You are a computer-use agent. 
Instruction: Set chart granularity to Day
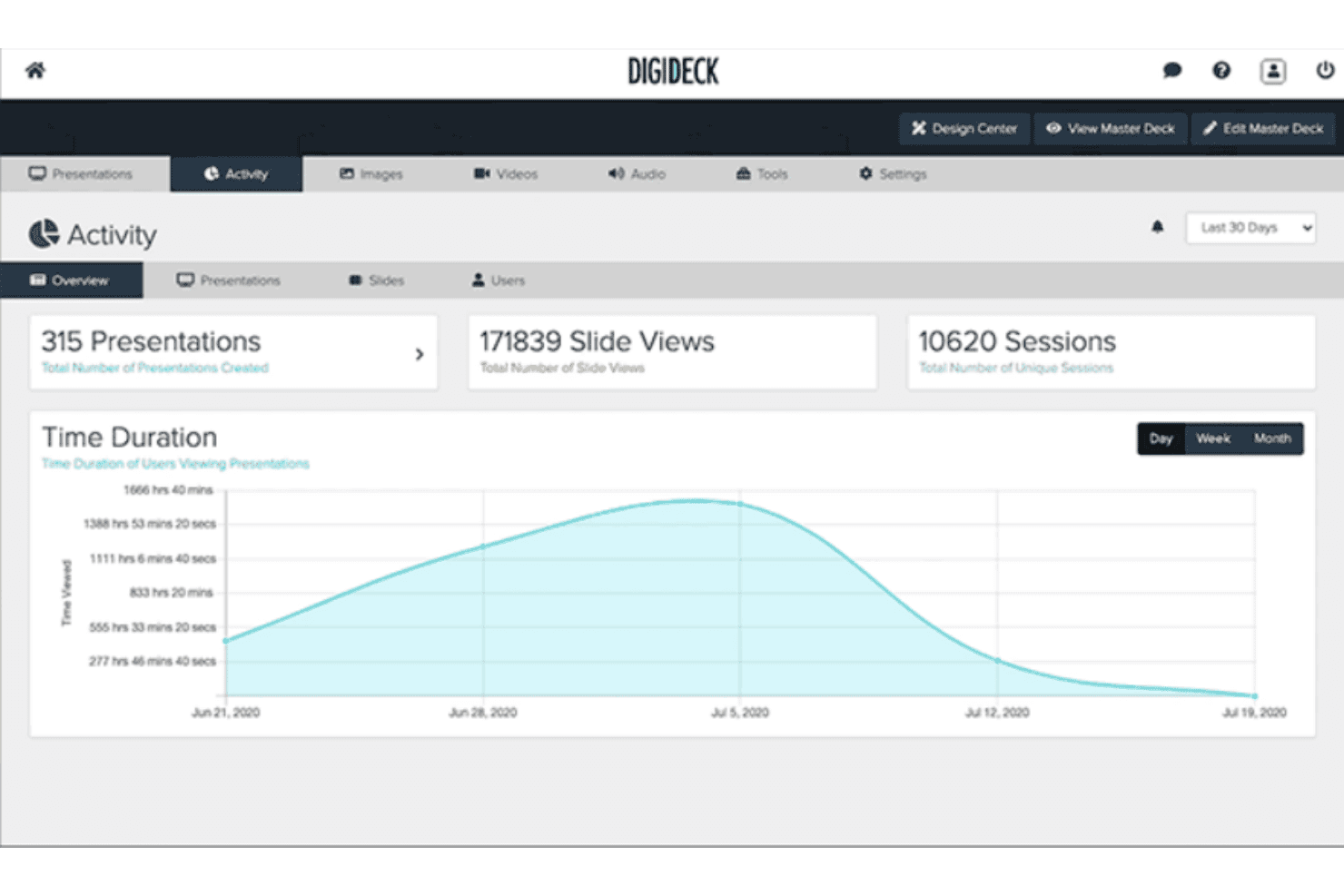(1161, 438)
